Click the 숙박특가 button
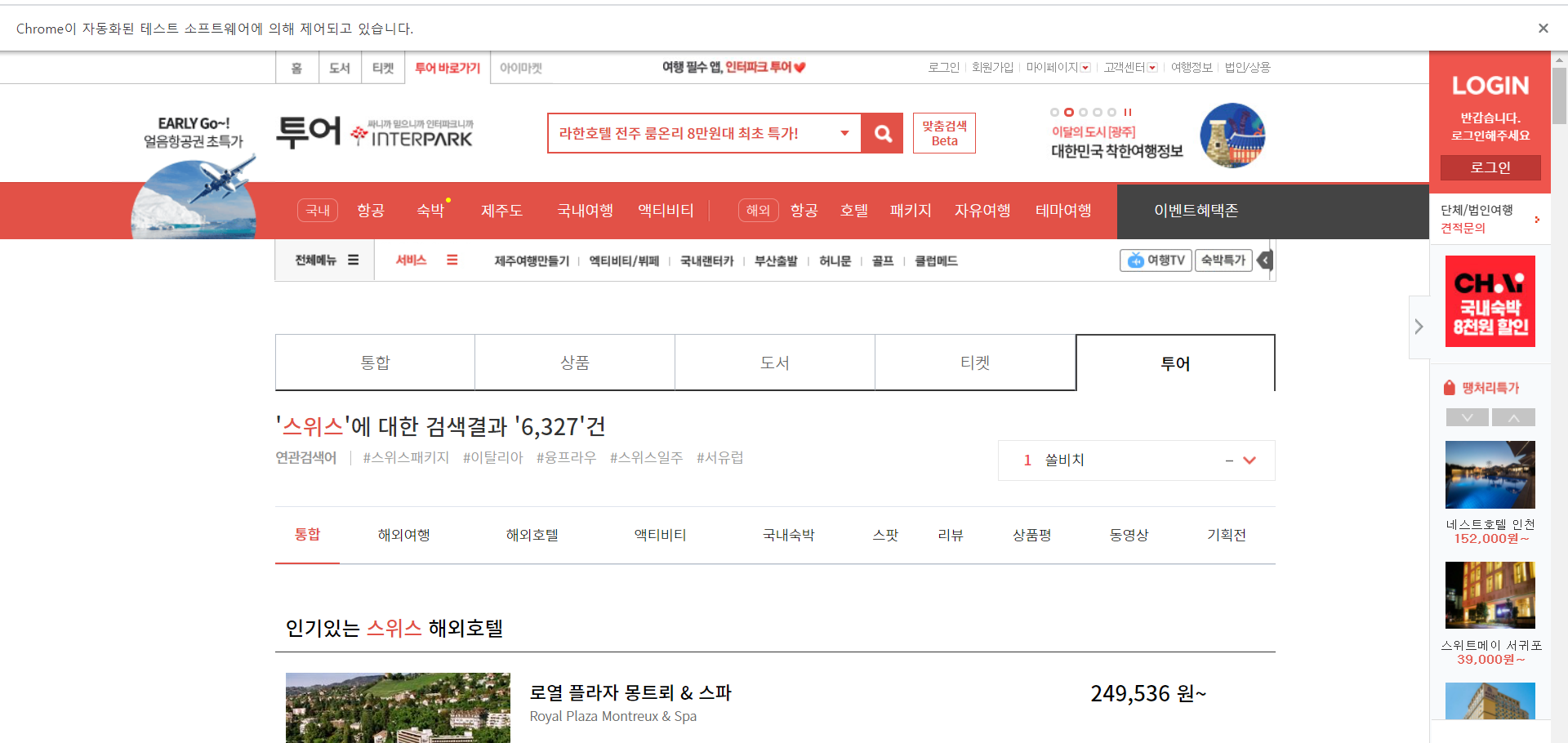This screenshot has height=743, width=1568. [x=1223, y=260]
